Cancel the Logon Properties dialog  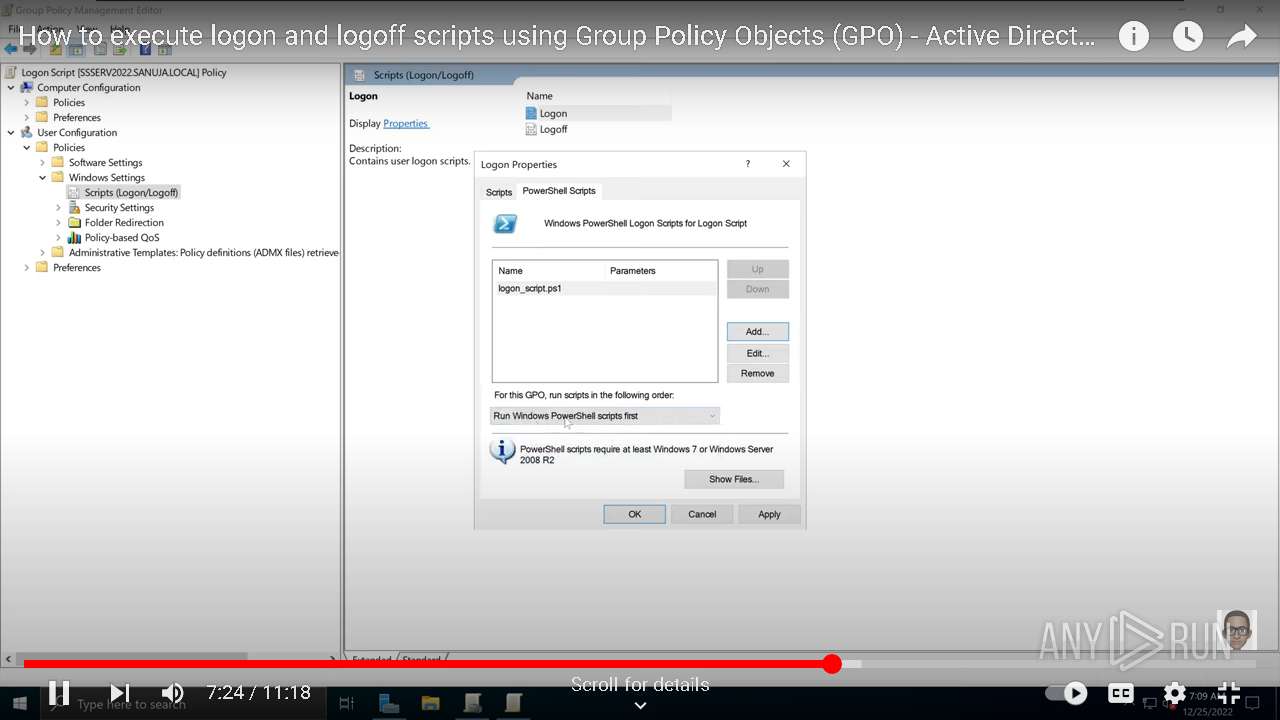point(702,514)
